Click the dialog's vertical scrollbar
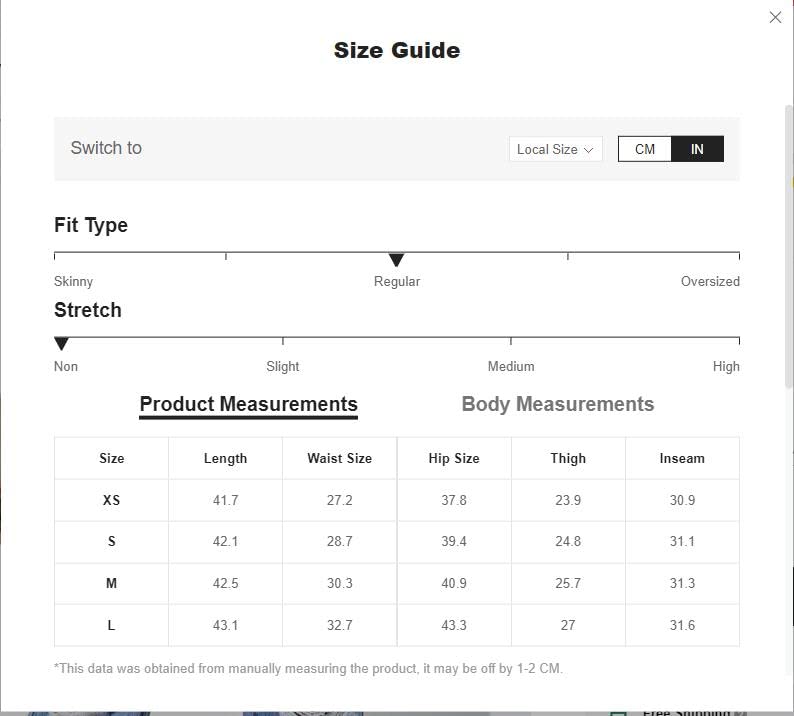 788,247
